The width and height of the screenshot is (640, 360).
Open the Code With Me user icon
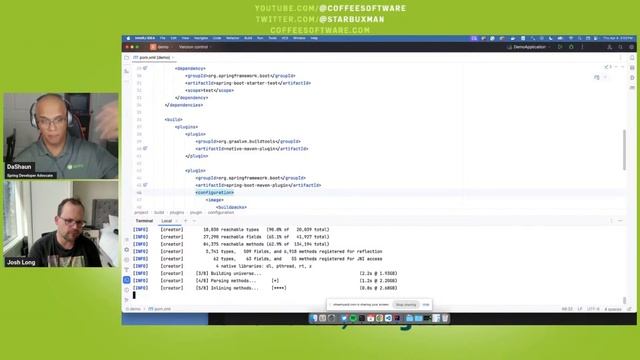(609, 47)
